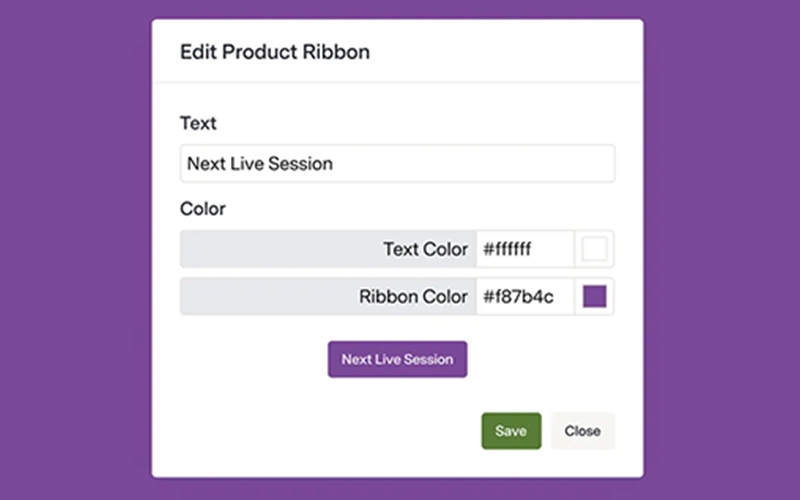Screen dimensions: 800x500
Task: Click the Text Color label
Action: coord(425,249)
